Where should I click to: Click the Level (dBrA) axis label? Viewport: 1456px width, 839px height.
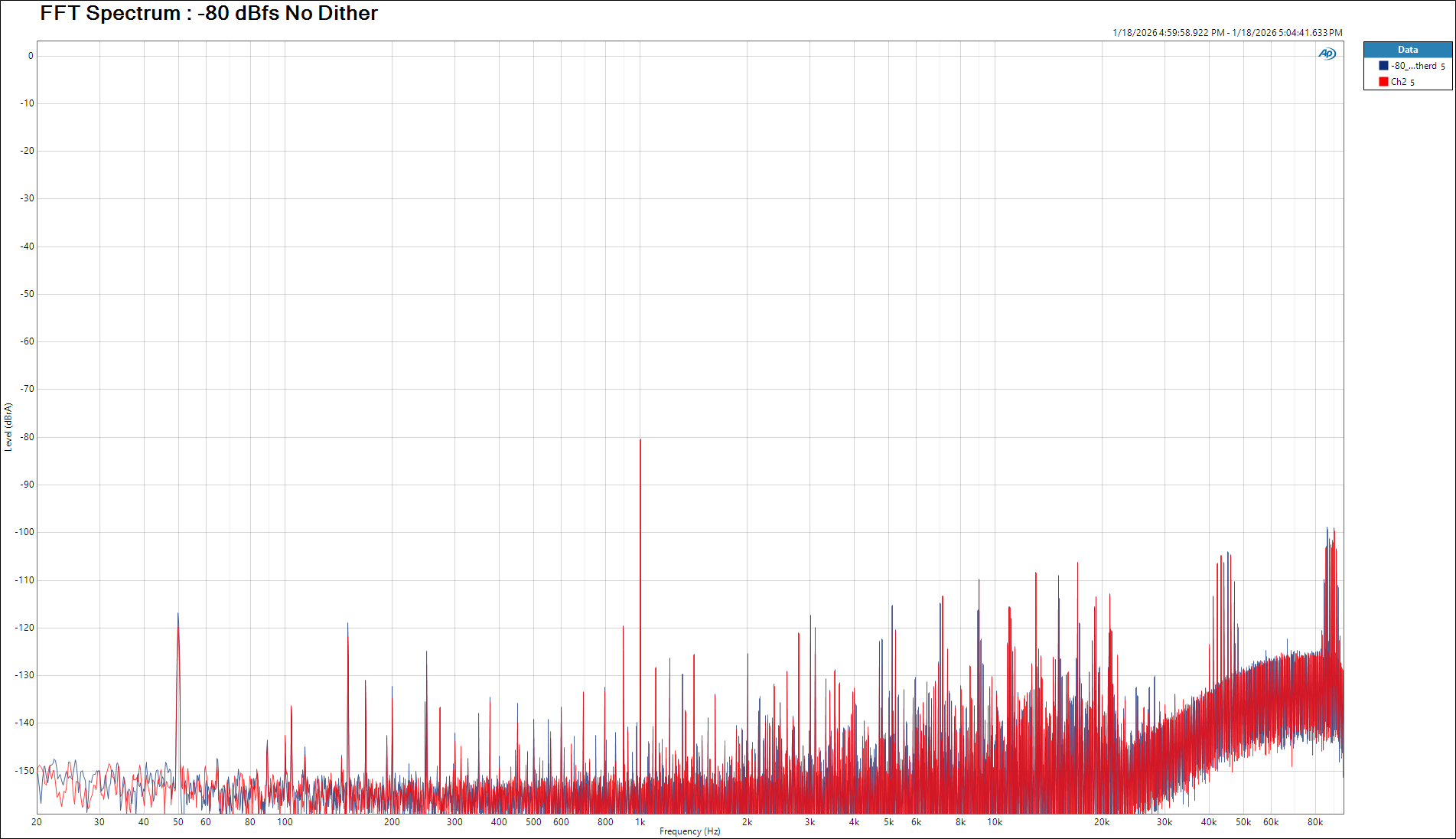click(8, 427)
